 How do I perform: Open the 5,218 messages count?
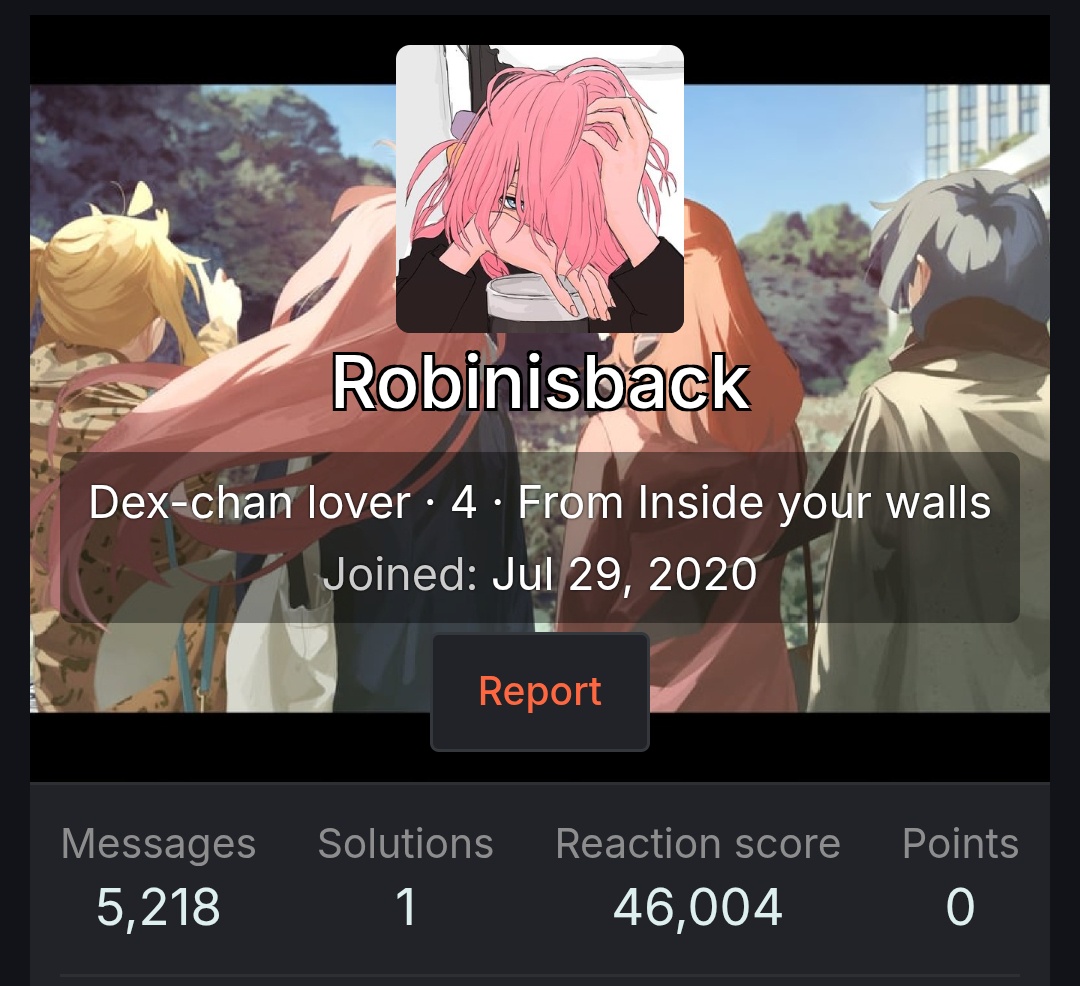click(158, 907)
